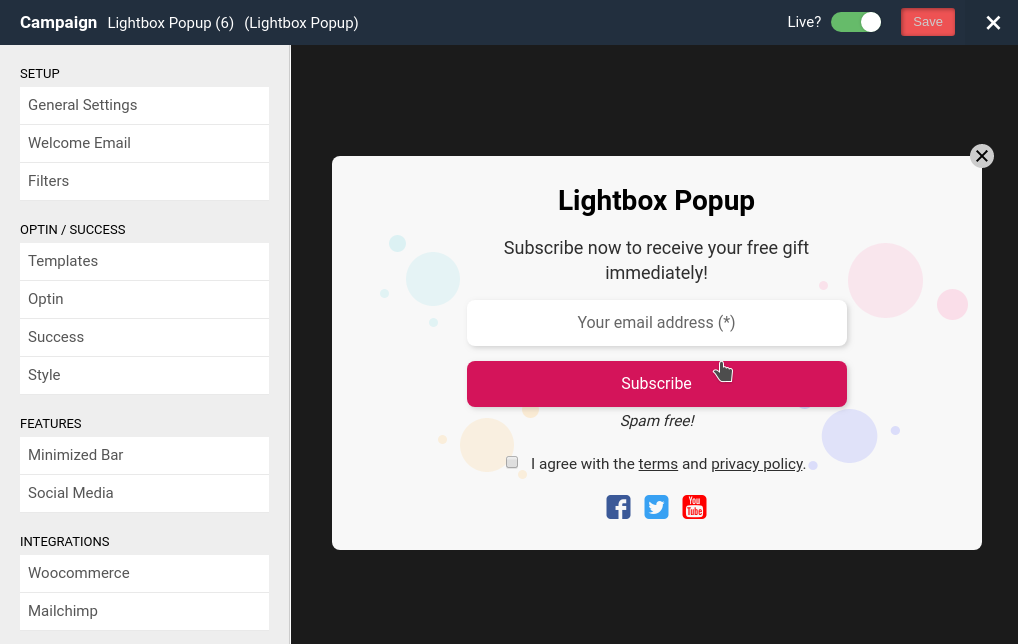1018x644 pixels.
Task: Close the campaign editor with X
Action: click(993, 23)
